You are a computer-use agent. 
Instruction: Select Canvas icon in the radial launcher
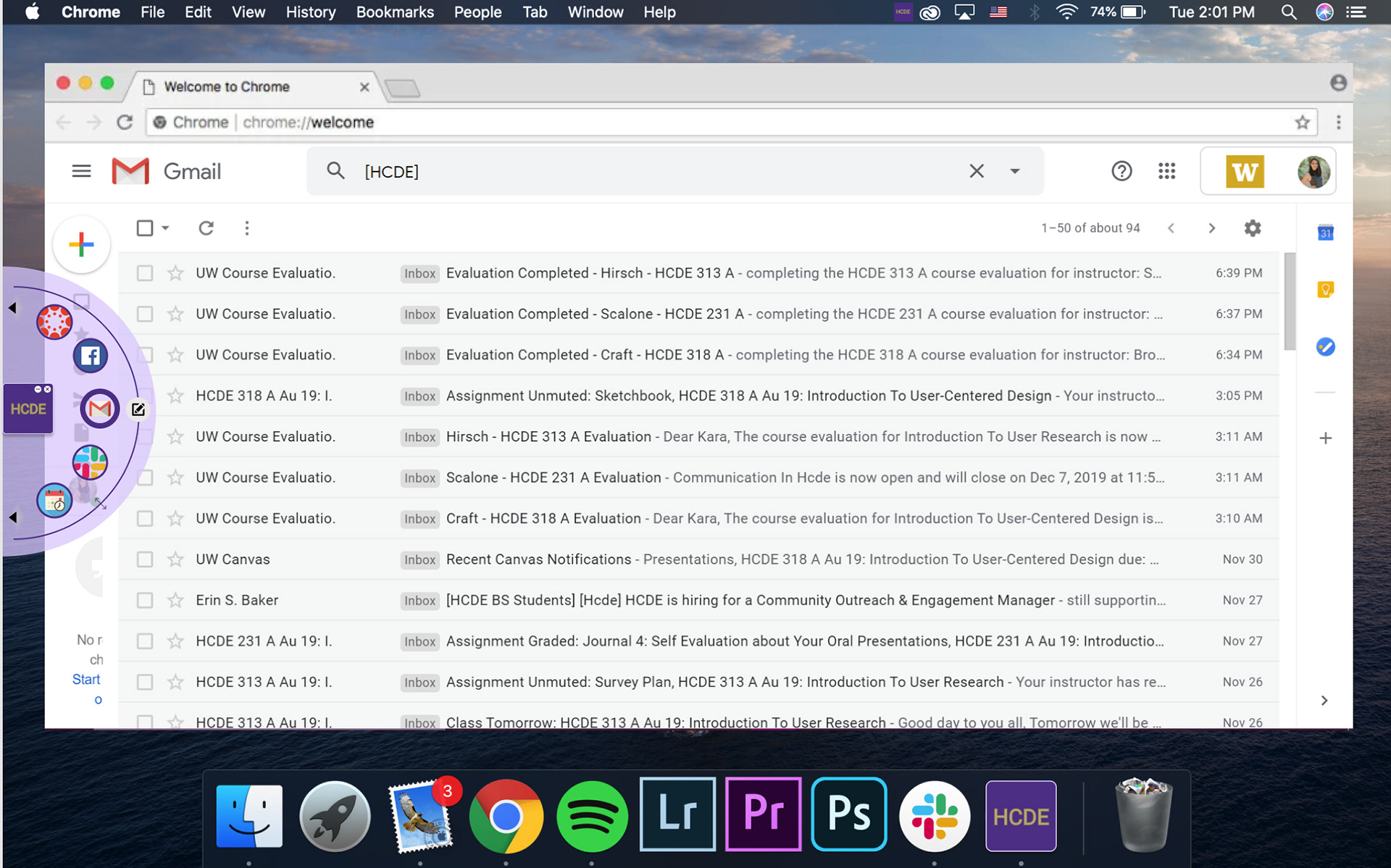[54, 322]
